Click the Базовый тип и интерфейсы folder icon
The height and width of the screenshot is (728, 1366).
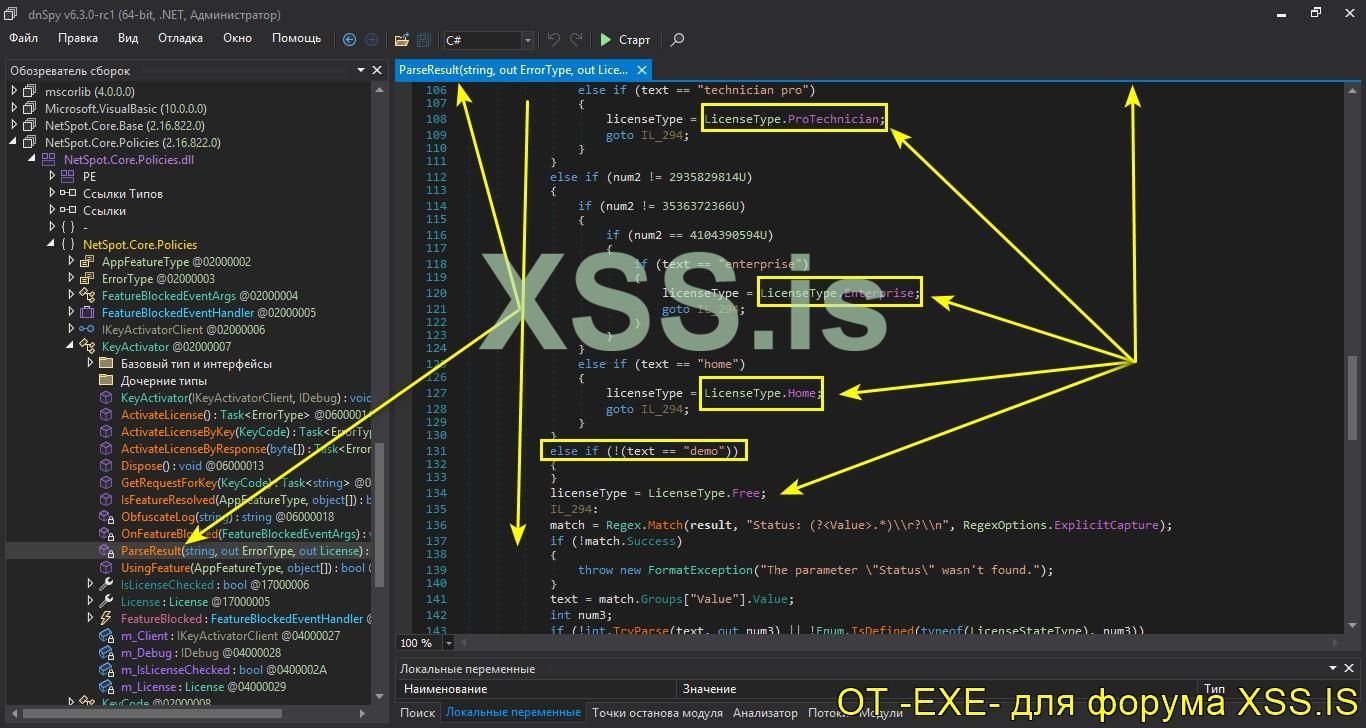click(x=106, y=364)
